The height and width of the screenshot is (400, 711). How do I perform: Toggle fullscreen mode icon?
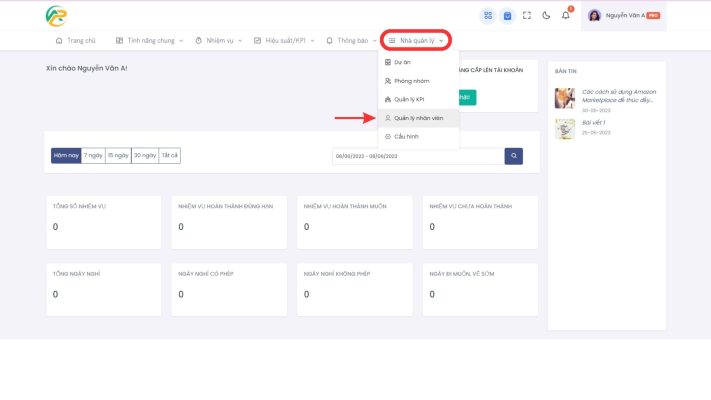coord(526,15)
